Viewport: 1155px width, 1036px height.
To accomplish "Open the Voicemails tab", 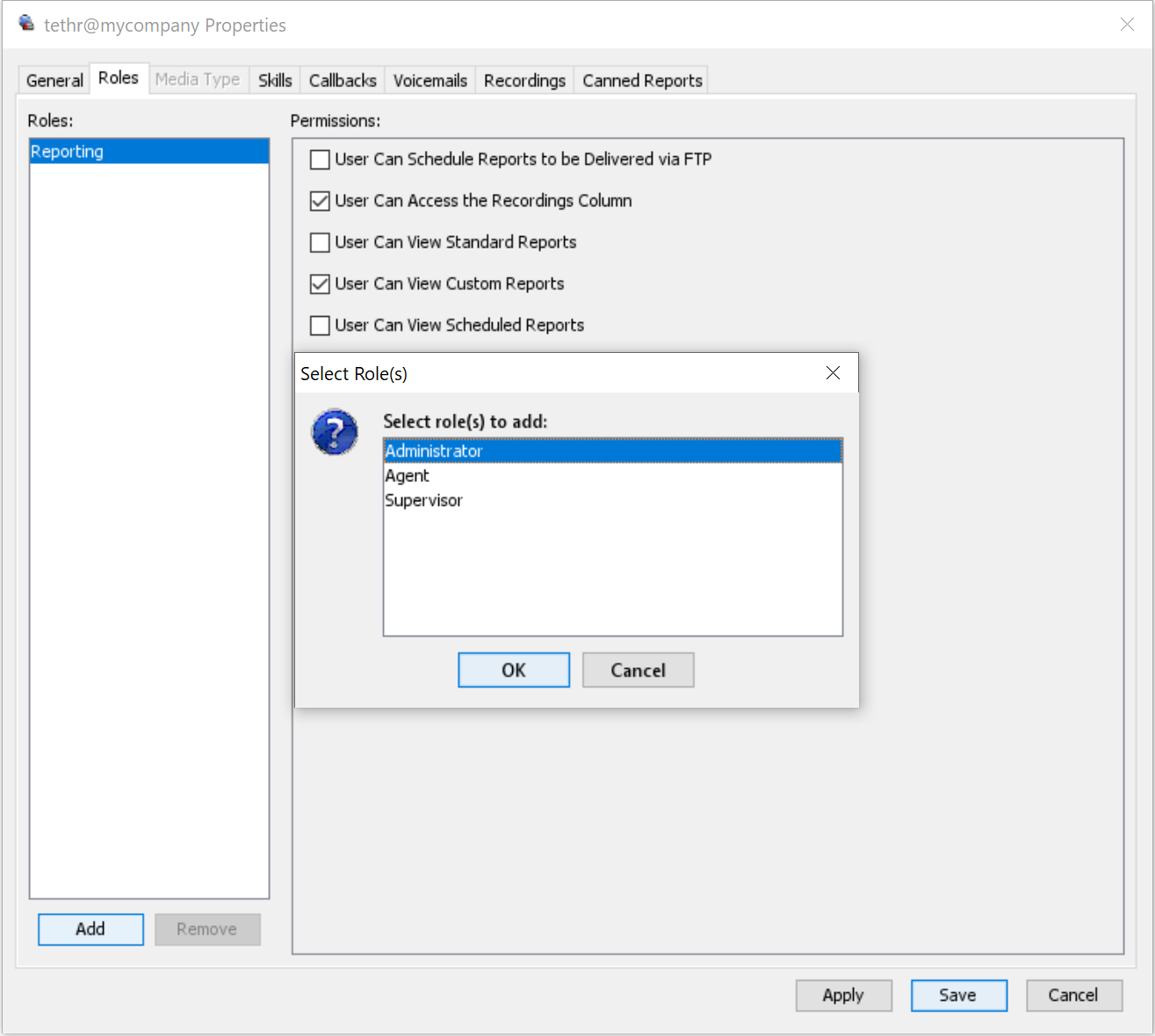I will (x=430, y=81).
